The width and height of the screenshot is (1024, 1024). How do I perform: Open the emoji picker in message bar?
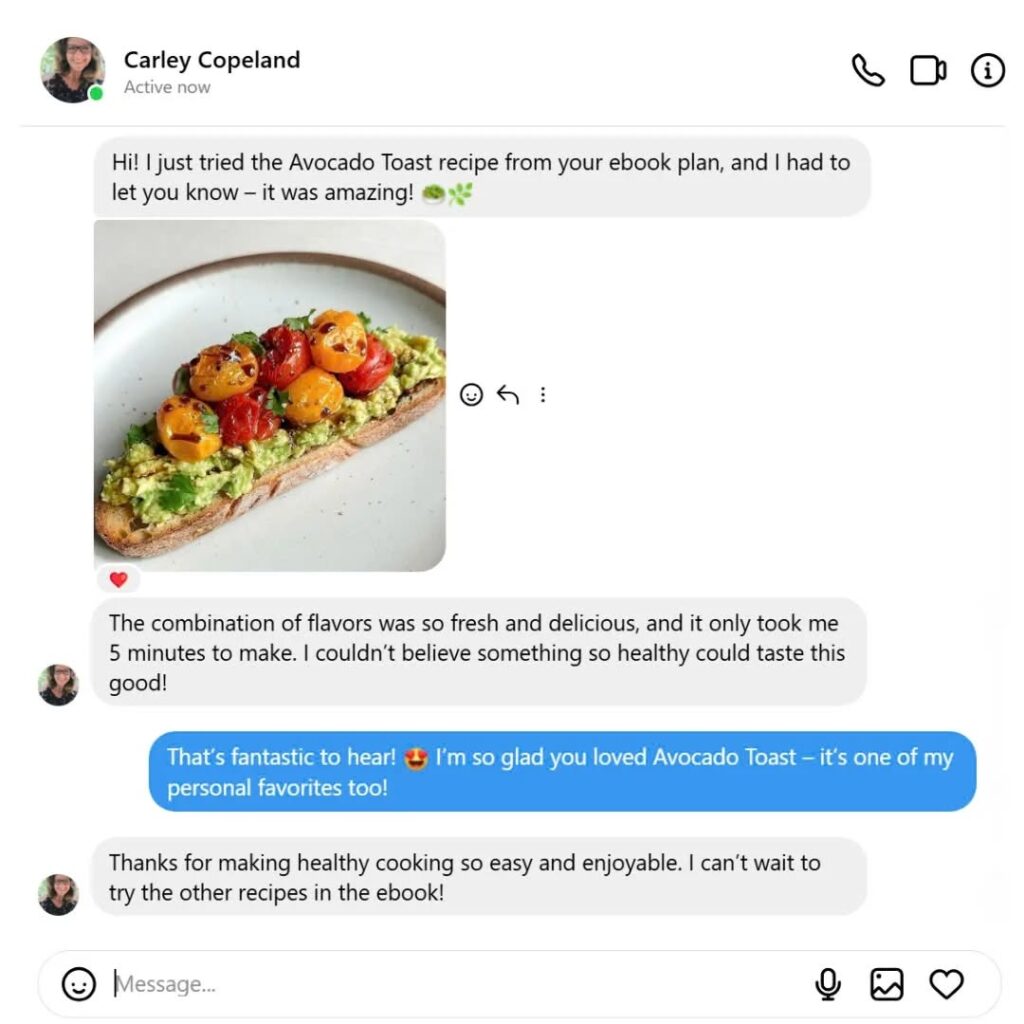click(78, 984)
